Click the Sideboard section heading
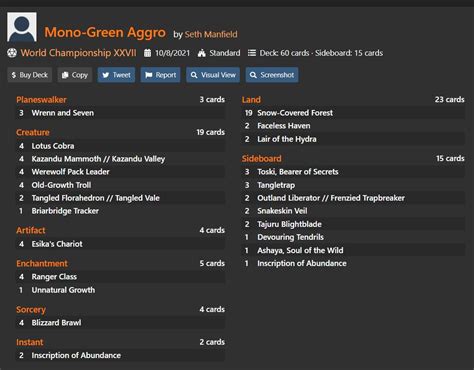 coord(262,159)
